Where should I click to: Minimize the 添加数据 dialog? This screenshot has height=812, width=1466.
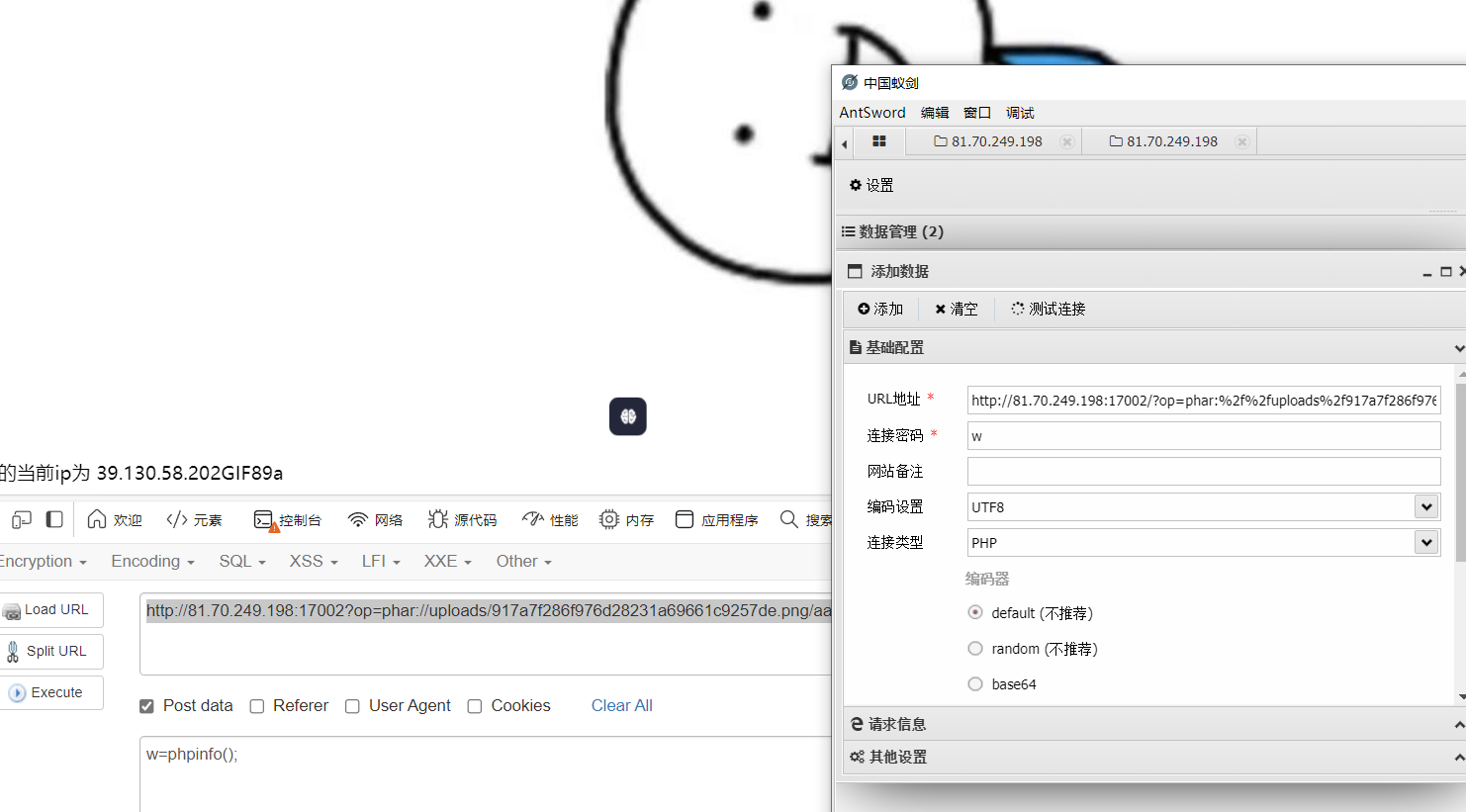[x=1427, y=272]
